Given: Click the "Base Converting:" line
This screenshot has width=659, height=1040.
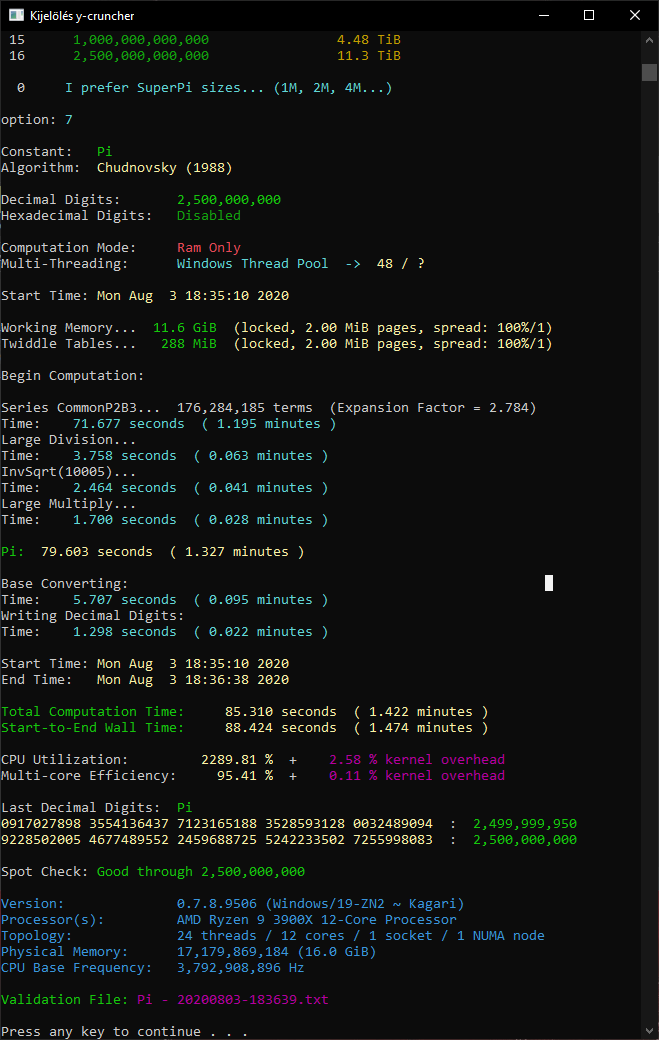Looking at the screenshot, I should pyautogui.click(x=65, y=584).
